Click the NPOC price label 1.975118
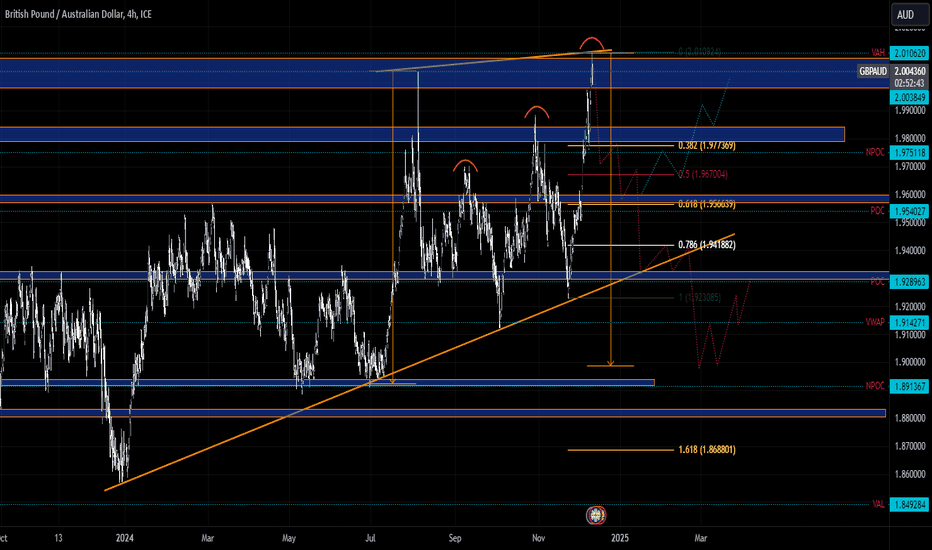932x550 pixels. 909,153
